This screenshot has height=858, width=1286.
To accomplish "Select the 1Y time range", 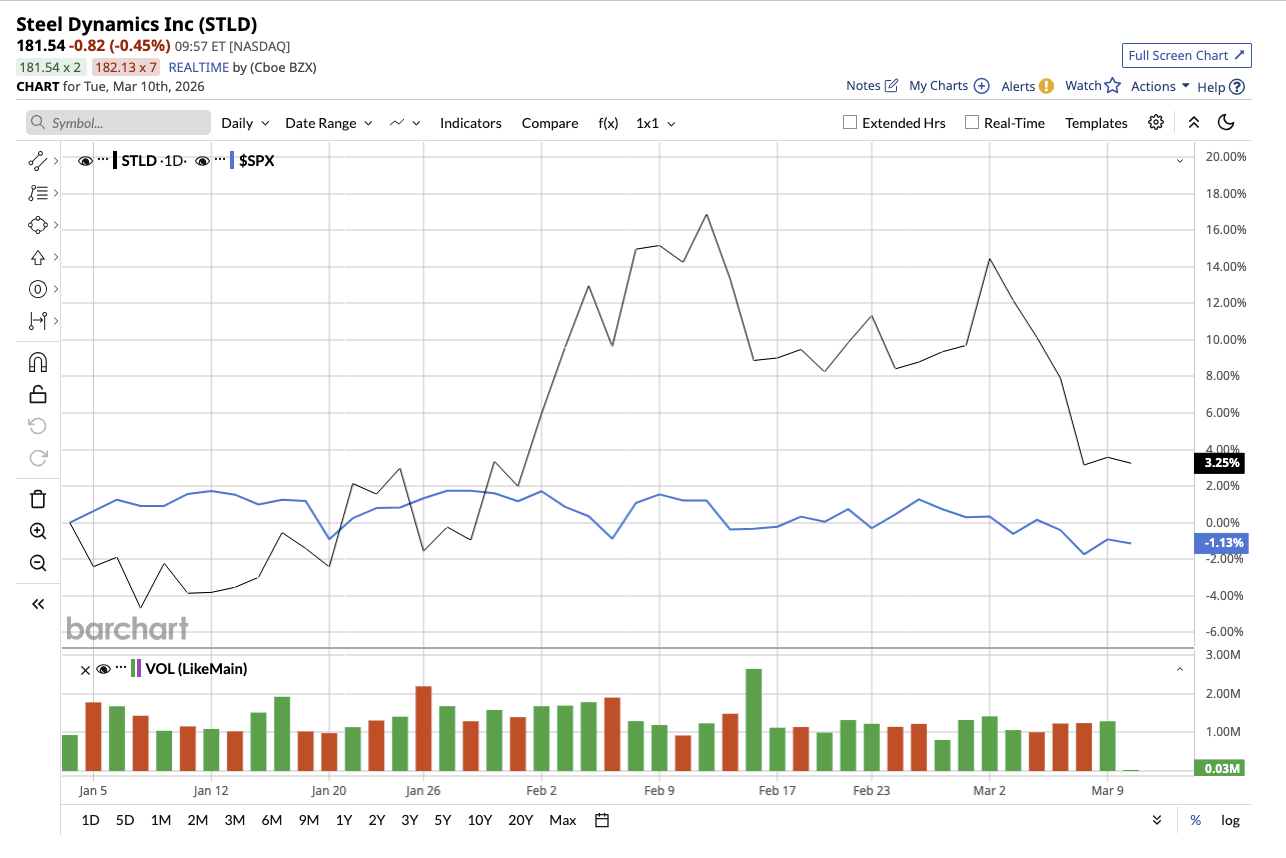I will (344, 820).
